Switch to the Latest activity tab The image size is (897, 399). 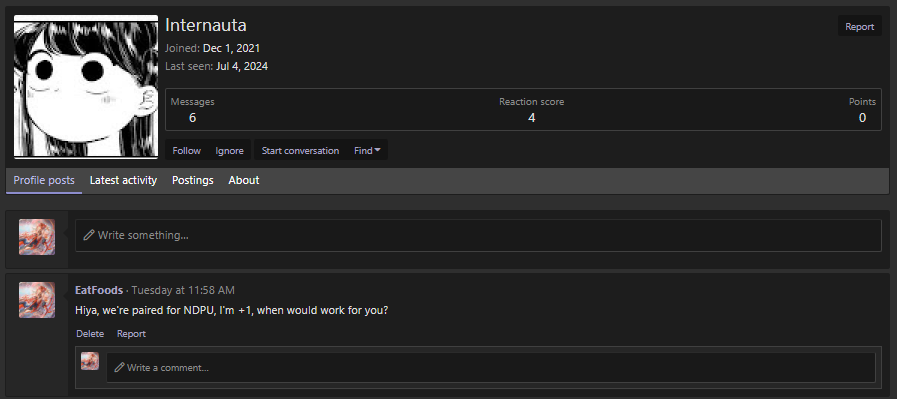click(x=123, y=180)
